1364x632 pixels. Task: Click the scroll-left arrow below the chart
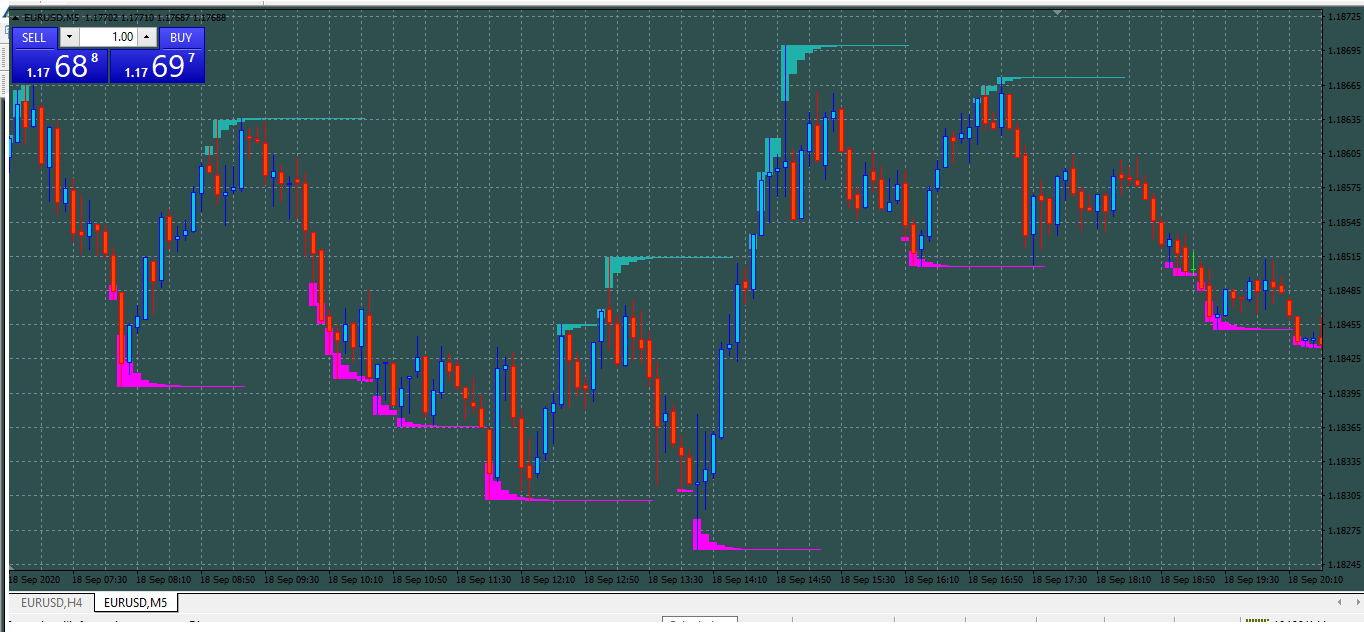point(1340,602)
